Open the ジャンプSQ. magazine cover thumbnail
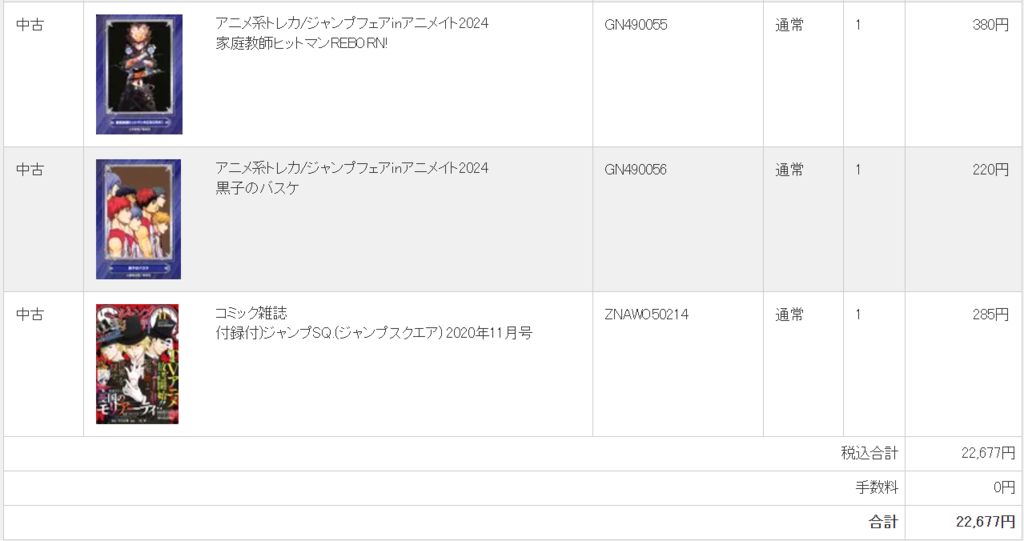This screenshot has height=541, width=1024. click(x=137, y=364)
